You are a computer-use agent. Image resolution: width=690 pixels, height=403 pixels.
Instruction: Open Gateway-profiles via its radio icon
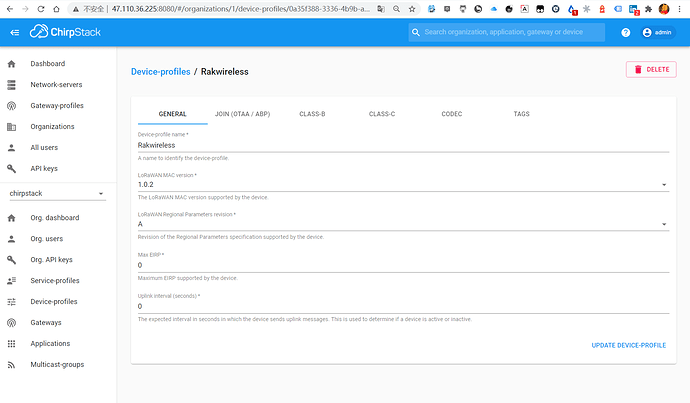click(12, 106)
